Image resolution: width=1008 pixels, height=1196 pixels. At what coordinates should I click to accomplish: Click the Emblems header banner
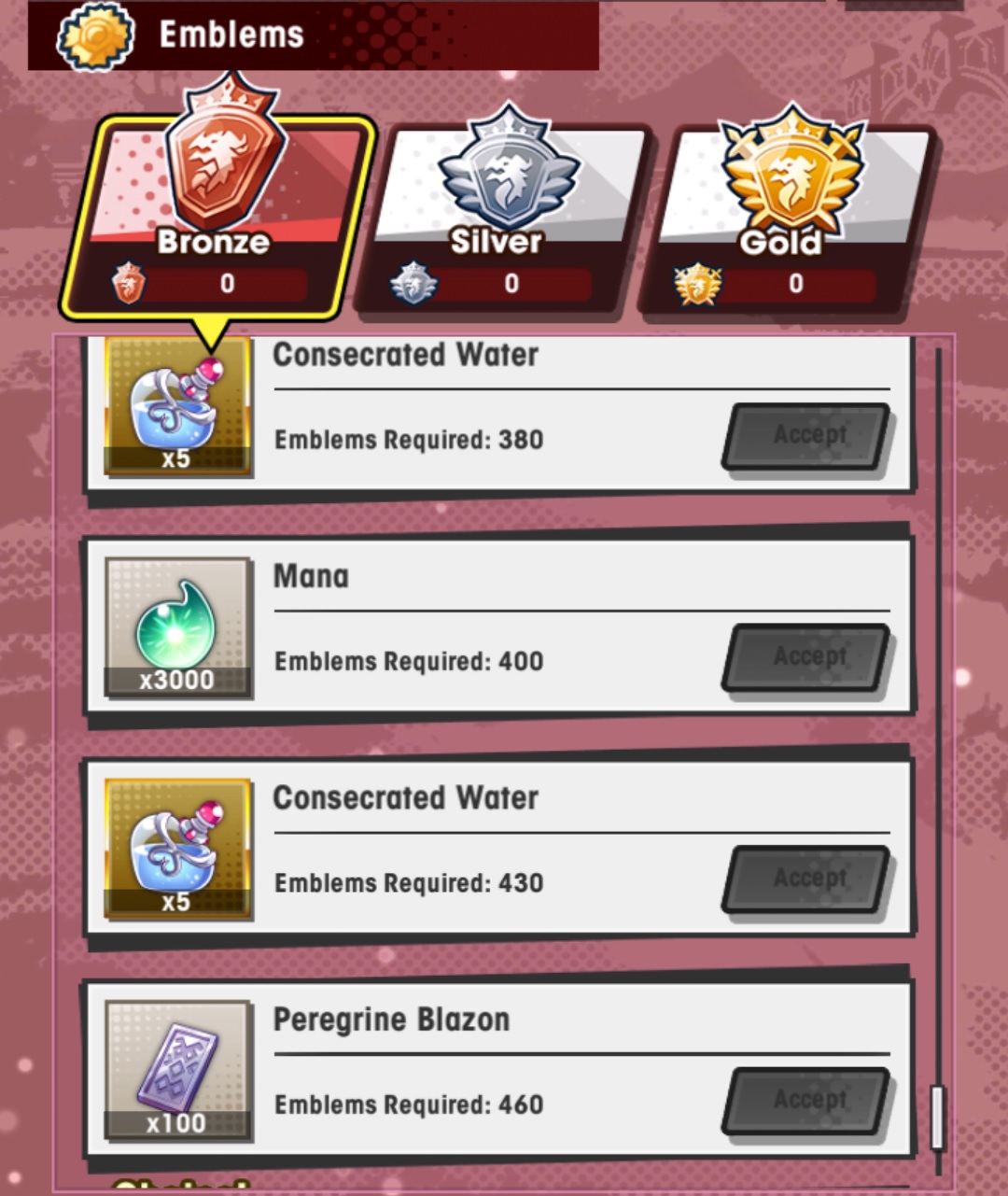[314, 35]
